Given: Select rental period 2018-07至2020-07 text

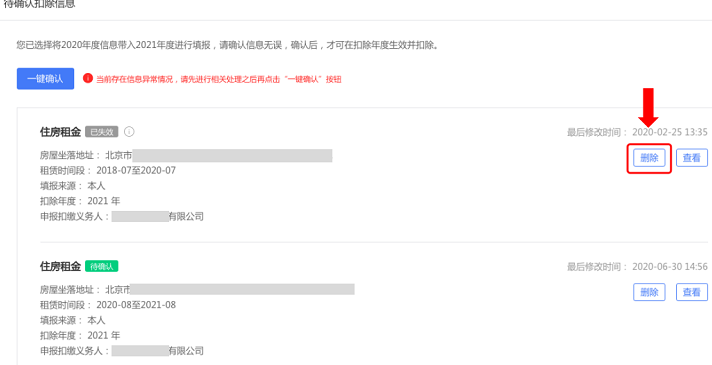Looking at the screenshot, I should 136,171.
